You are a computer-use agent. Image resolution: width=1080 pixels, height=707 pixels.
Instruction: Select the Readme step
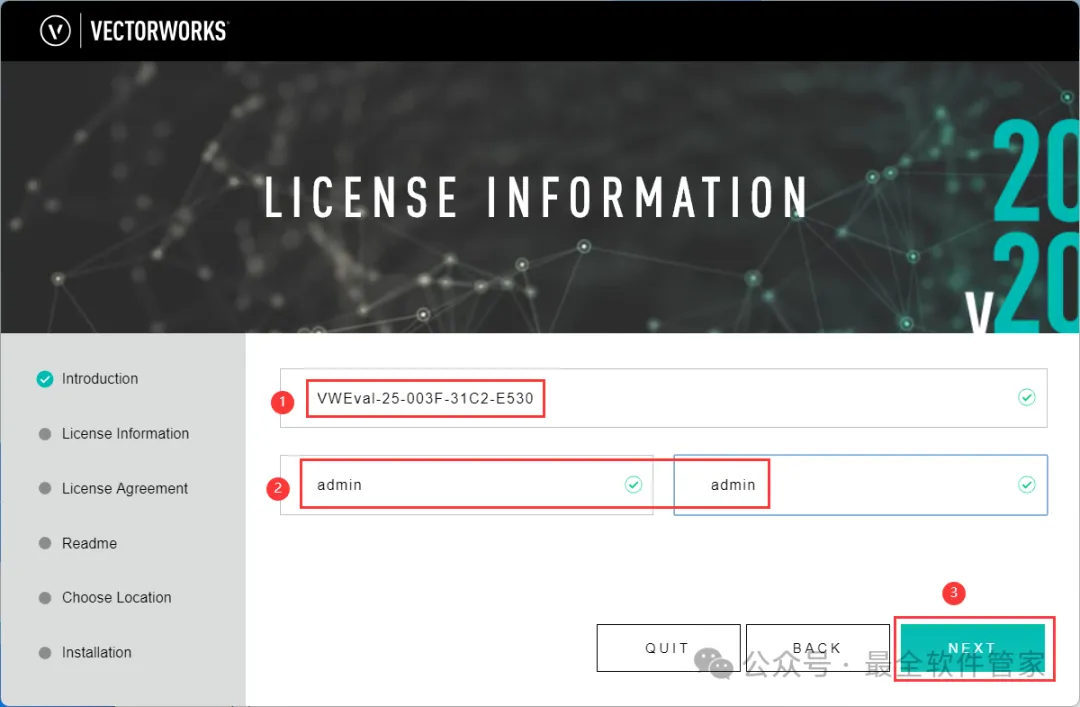[78, 543]
